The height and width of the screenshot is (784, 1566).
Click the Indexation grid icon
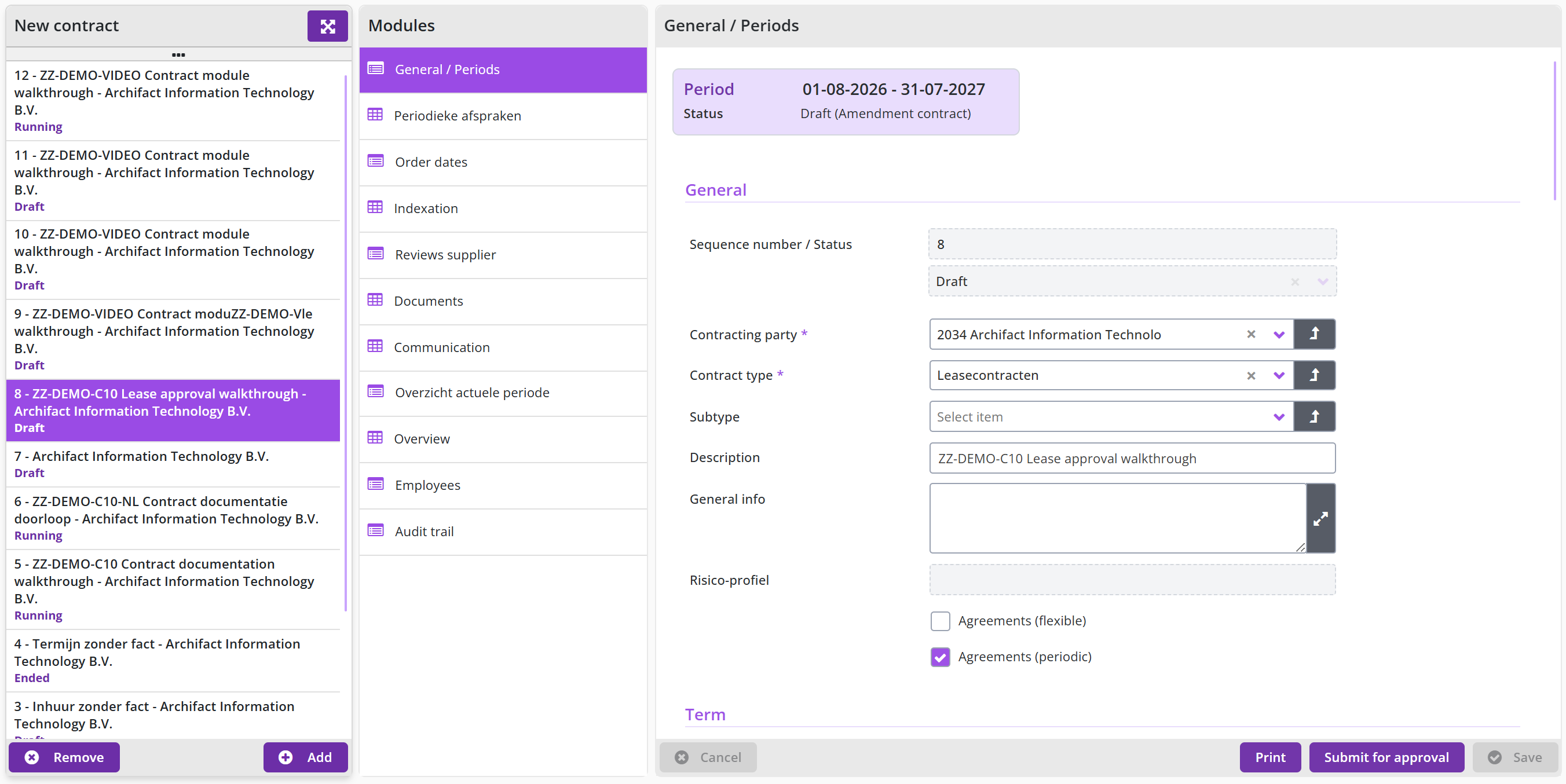pos(375,207)
